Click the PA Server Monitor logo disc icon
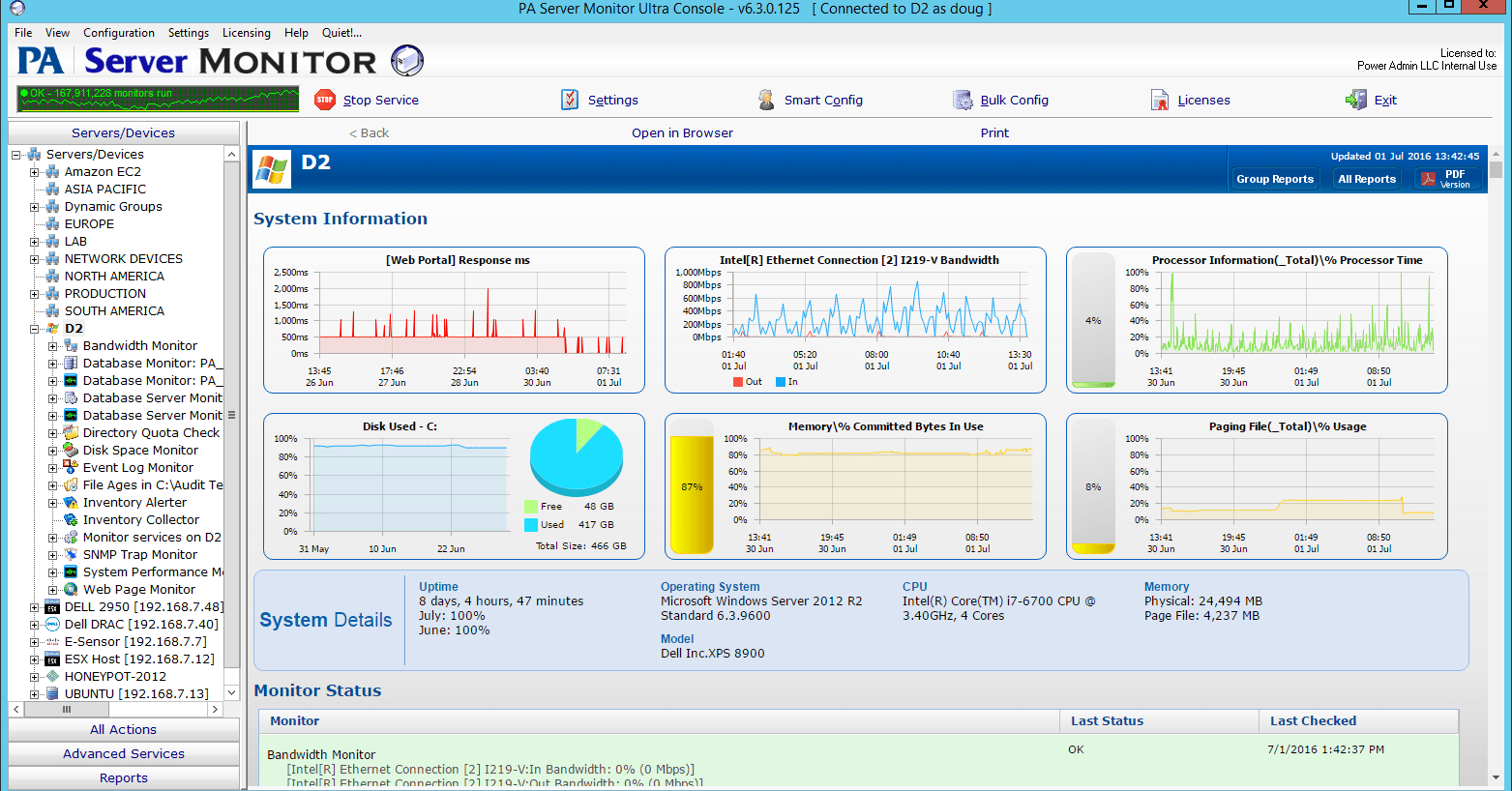 [407, 60]
